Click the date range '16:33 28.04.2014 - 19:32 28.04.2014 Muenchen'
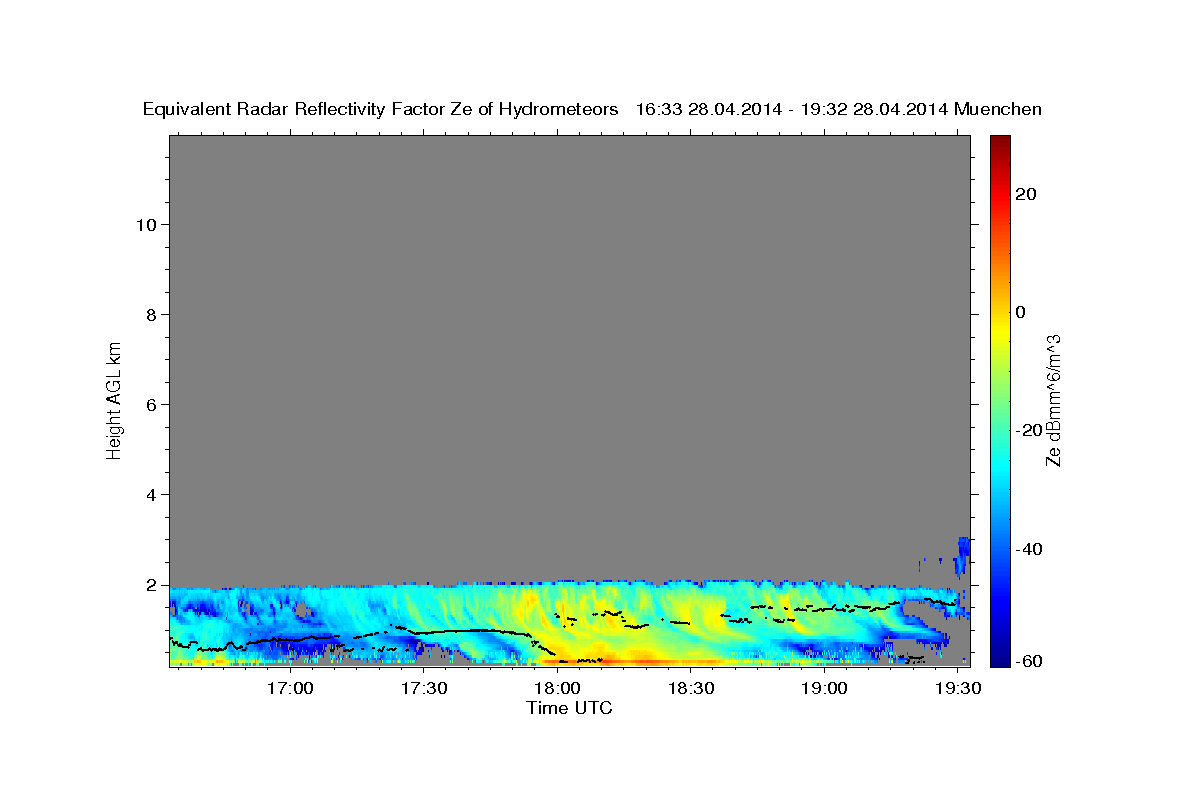The width and height of the screenshot is (1200, 800). point(839,110)
